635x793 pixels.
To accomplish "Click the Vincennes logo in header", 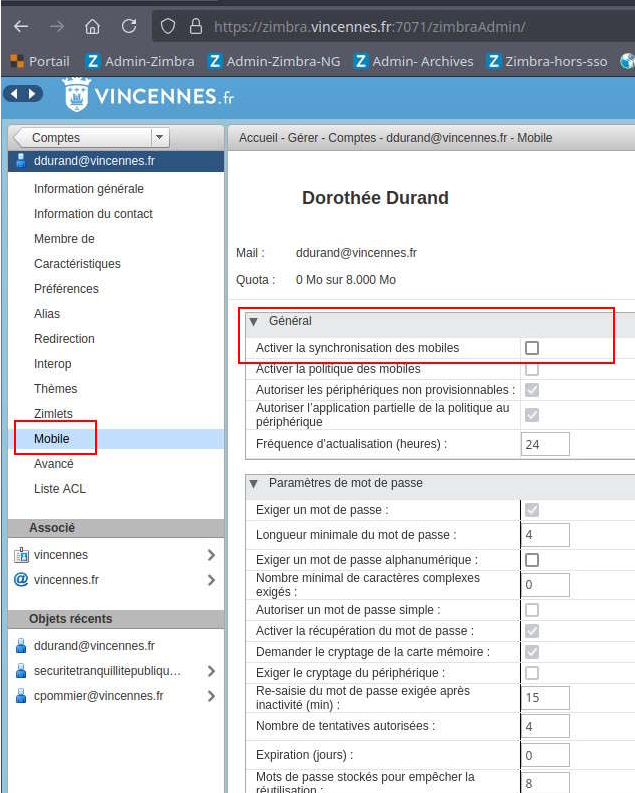I will point(150,95).
